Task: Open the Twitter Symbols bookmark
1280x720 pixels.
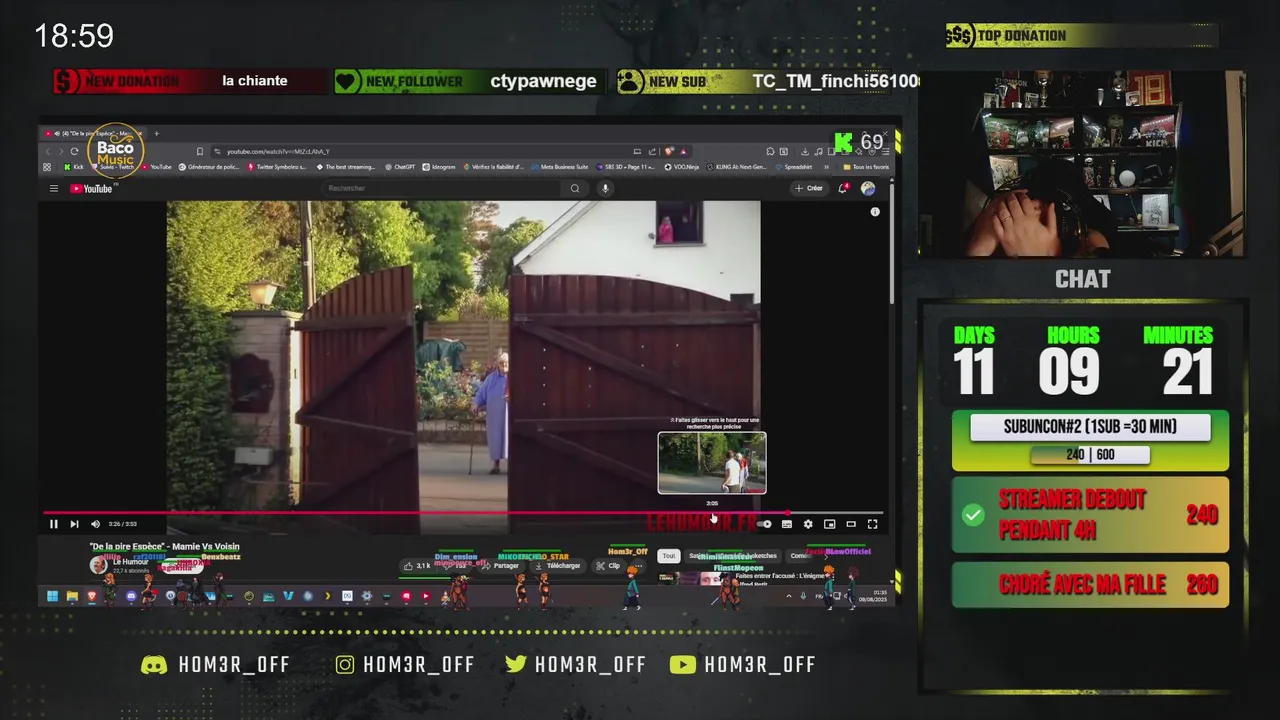Action: [x=279, y=167]
